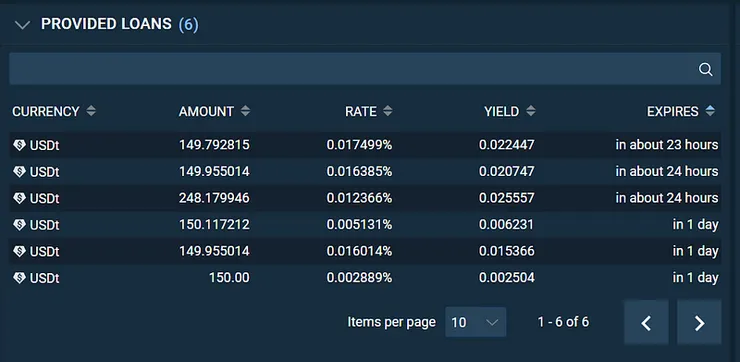
Task: Click yield 0.015366
Action: [507, 251]
